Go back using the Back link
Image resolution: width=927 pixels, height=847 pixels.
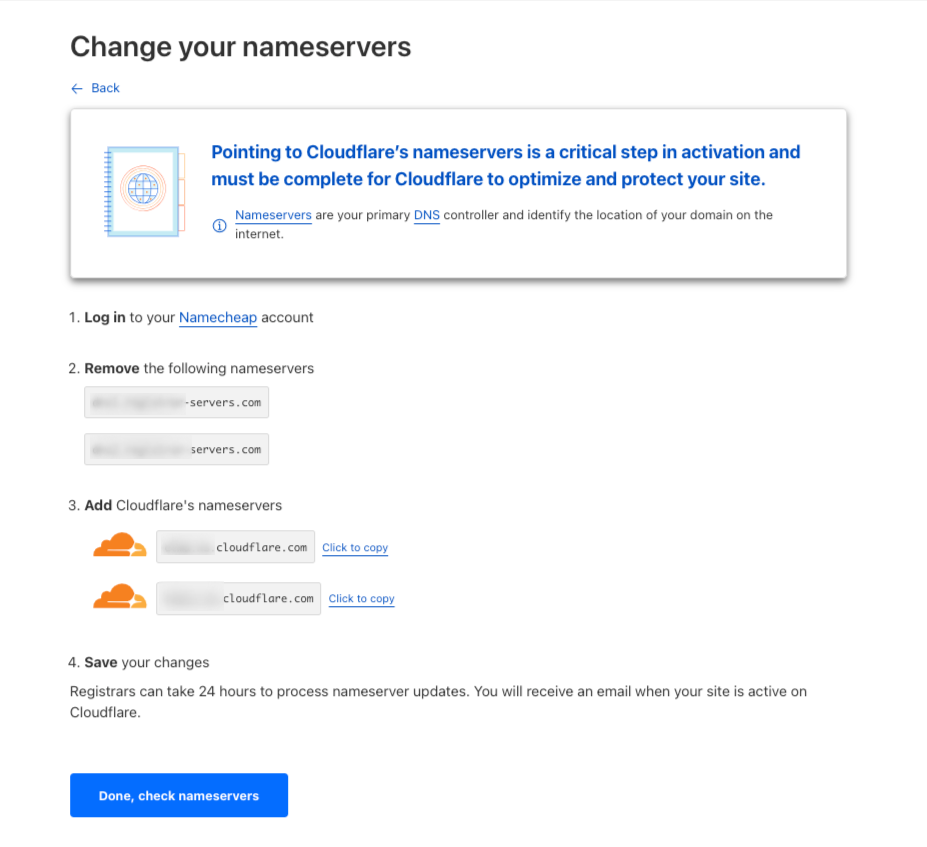tap(105, 88)
